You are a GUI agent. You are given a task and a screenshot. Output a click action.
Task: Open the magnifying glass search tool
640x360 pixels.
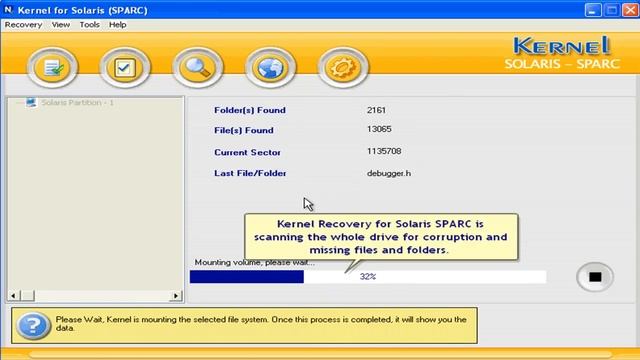tap(198, 68)
